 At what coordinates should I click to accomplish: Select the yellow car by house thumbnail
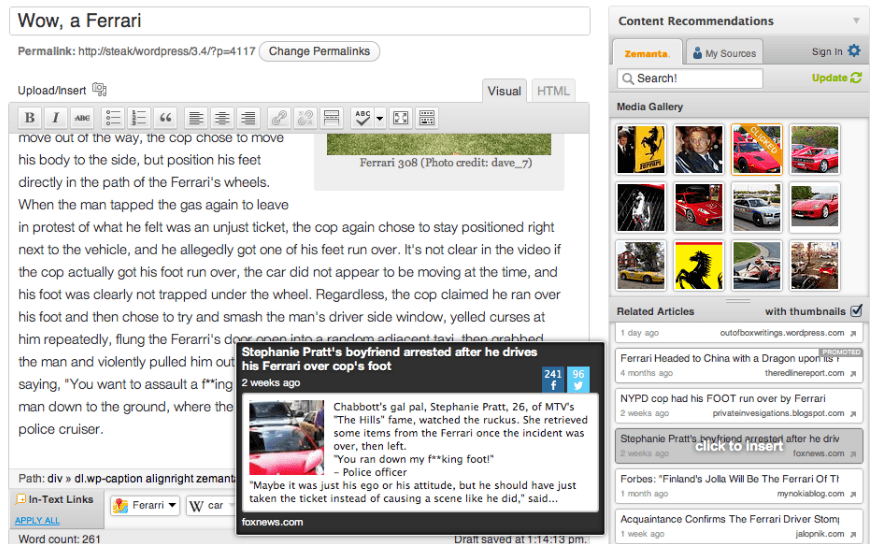641,265
